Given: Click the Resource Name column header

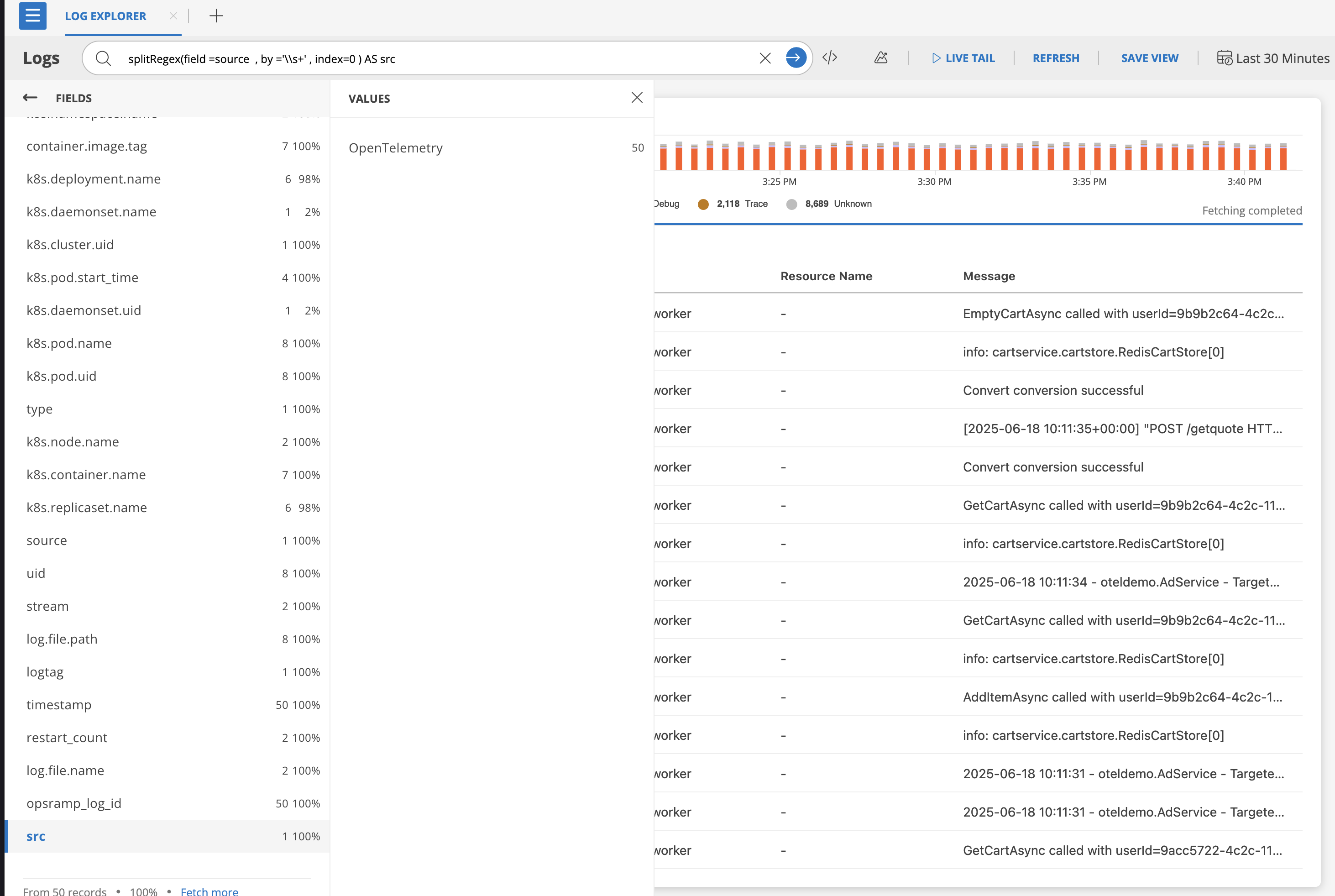Looking at the screenshot, I should click(826, 276).
